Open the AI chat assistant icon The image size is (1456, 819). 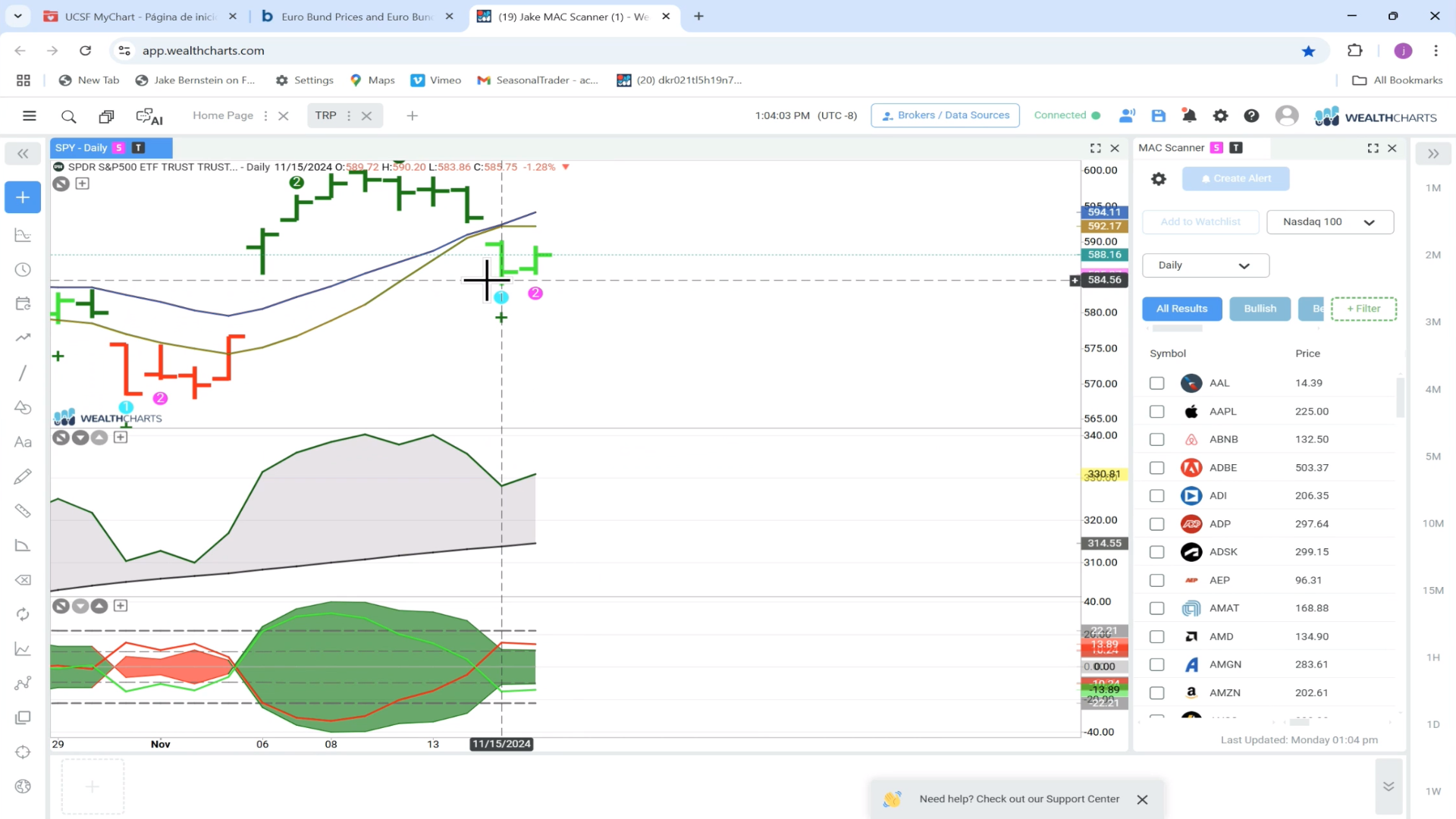pos(149,116)
